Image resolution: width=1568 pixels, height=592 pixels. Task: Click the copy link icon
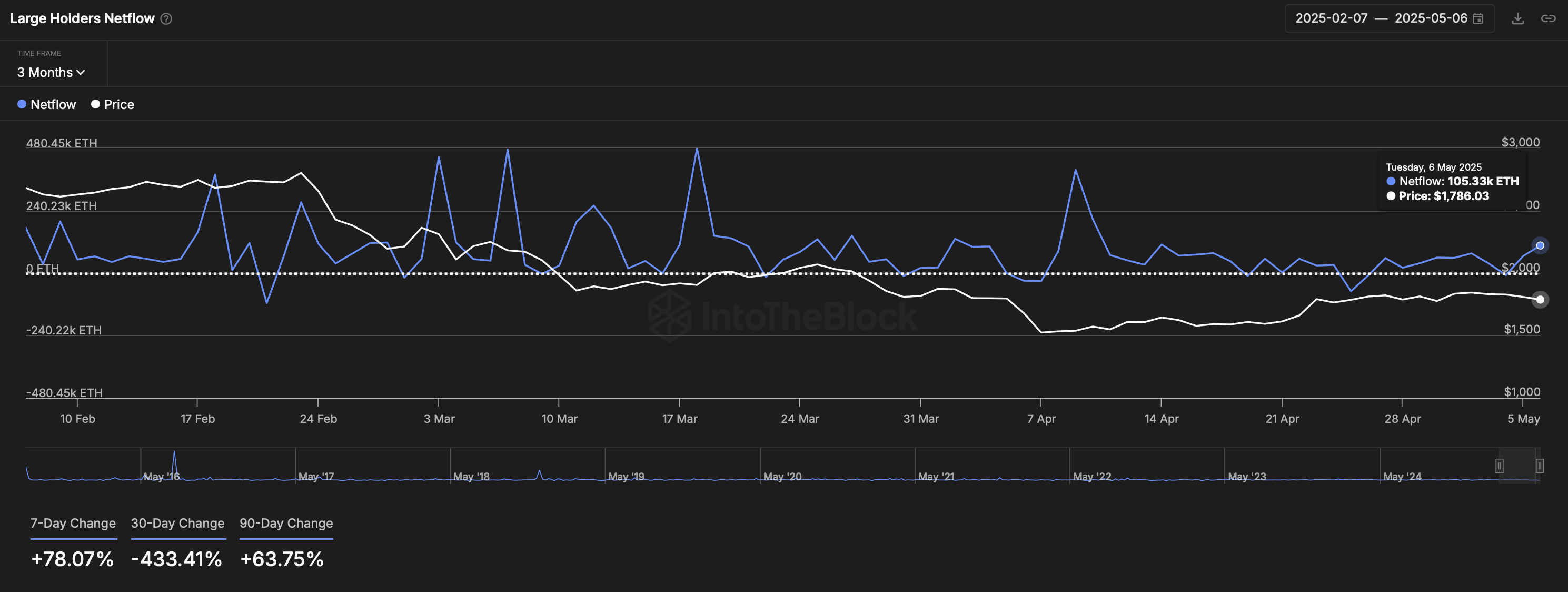coord(1548,19)
